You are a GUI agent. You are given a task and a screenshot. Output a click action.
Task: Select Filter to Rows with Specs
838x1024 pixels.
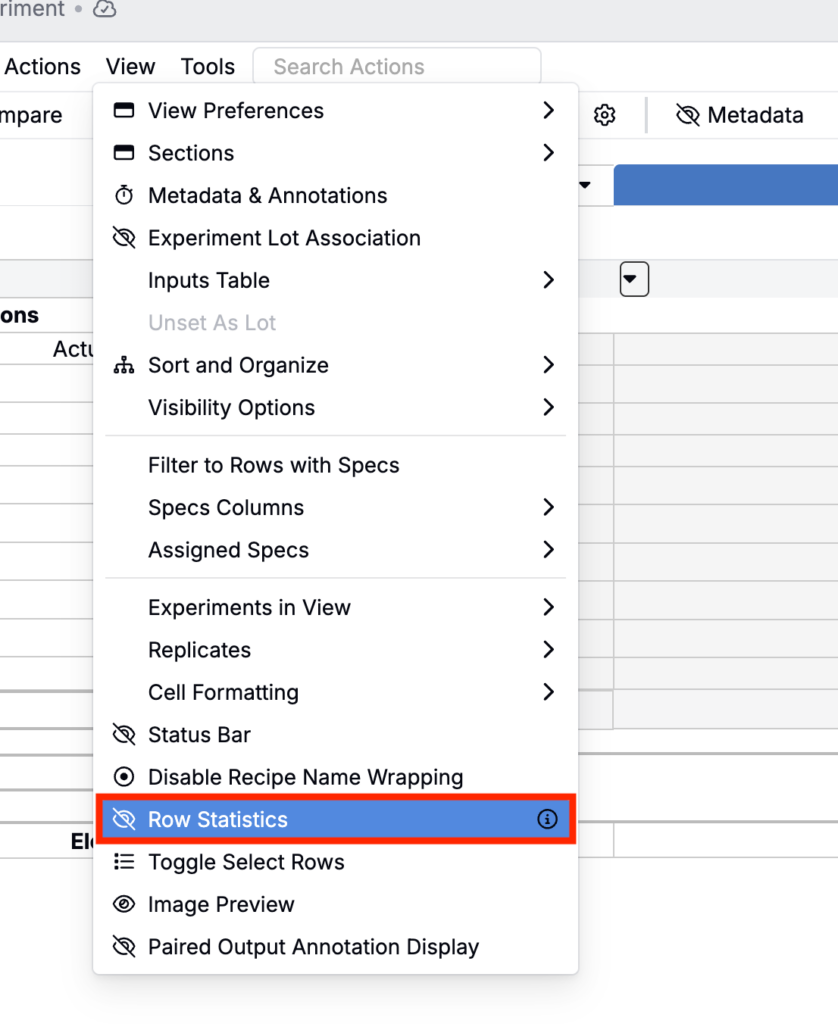tap(273, 465)
